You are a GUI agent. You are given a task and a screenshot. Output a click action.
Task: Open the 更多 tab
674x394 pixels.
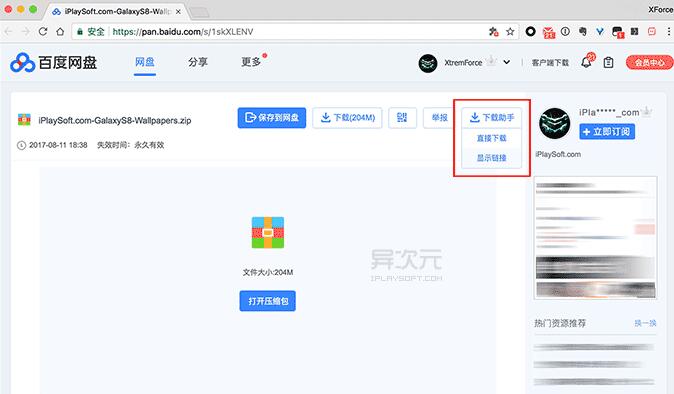[x=251, y=62]
